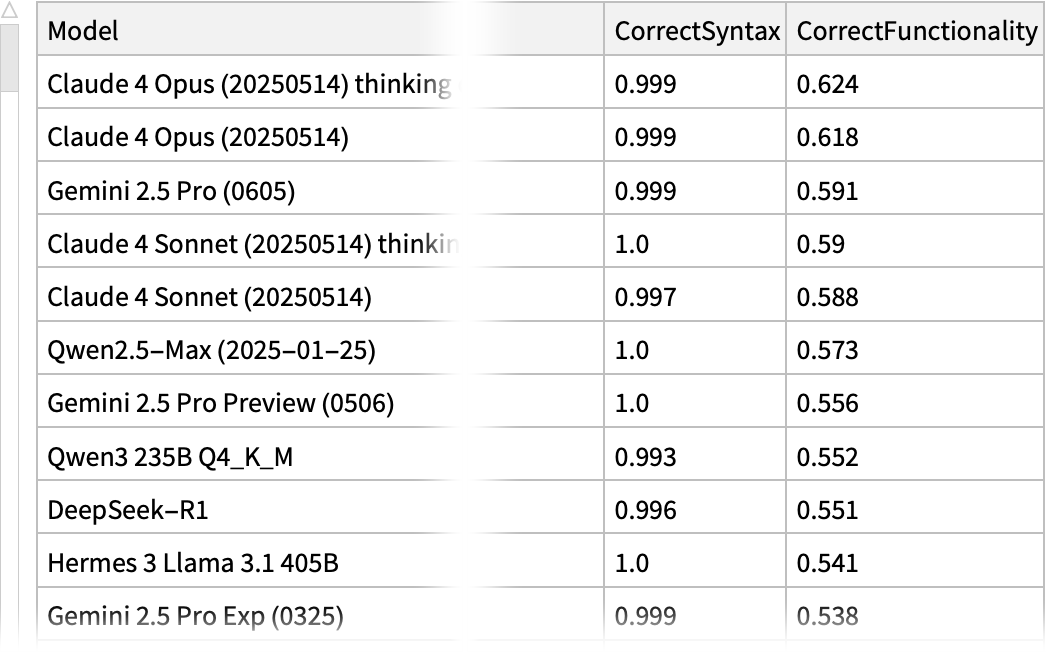Viewport: 1046px width, 654px height.
Task: Click the scroll-up triangle above the left scrollbar
Action: (x=11, y=12)
